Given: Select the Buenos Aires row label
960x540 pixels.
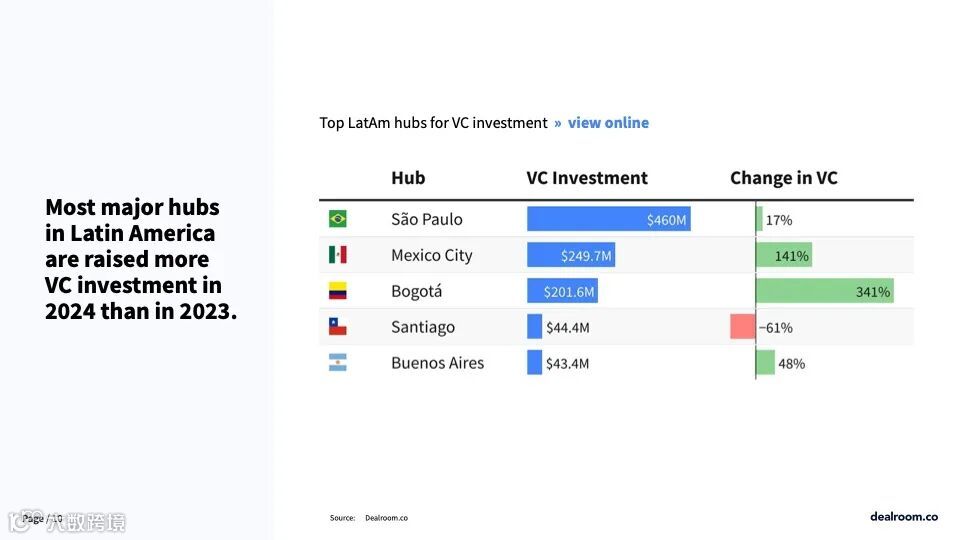Looking at the screenshot, I should (x=437, y=363).
